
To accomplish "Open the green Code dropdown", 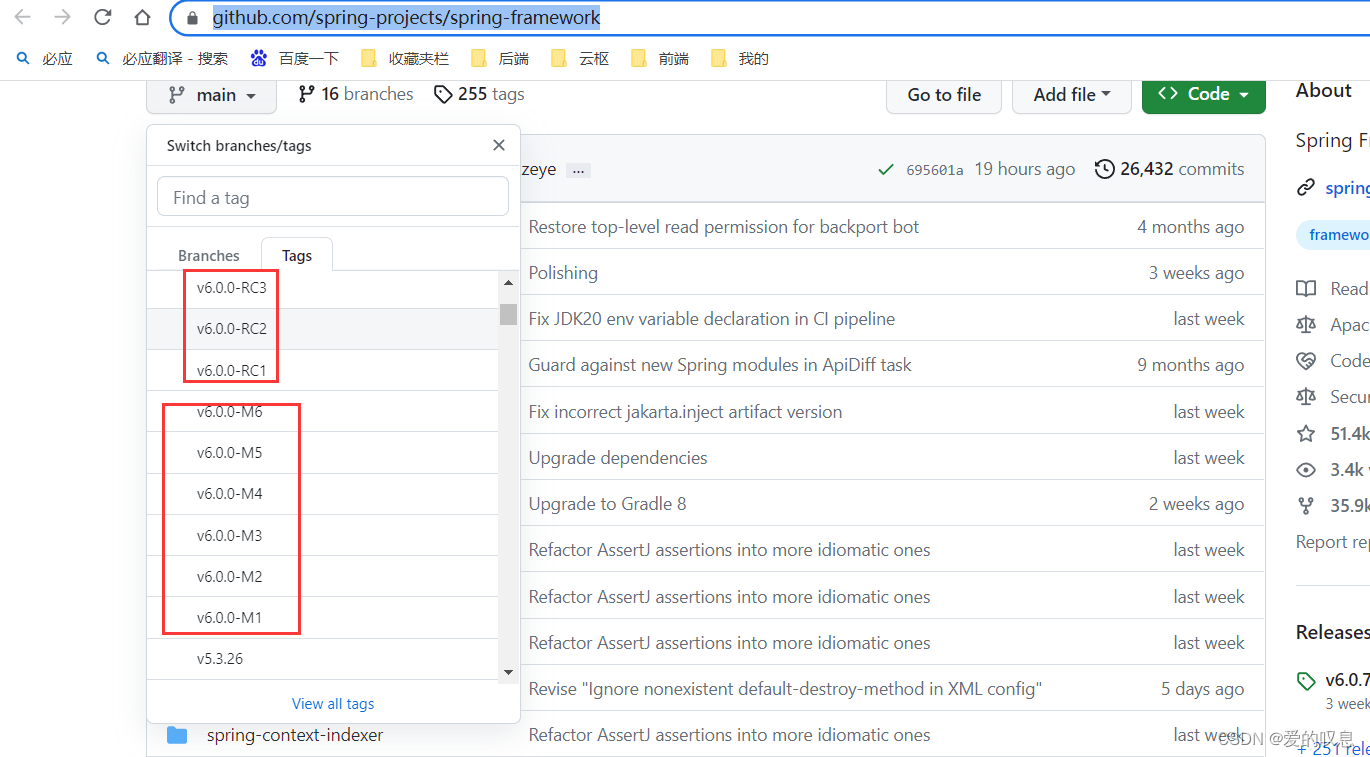I will (x=1203, y=95).
